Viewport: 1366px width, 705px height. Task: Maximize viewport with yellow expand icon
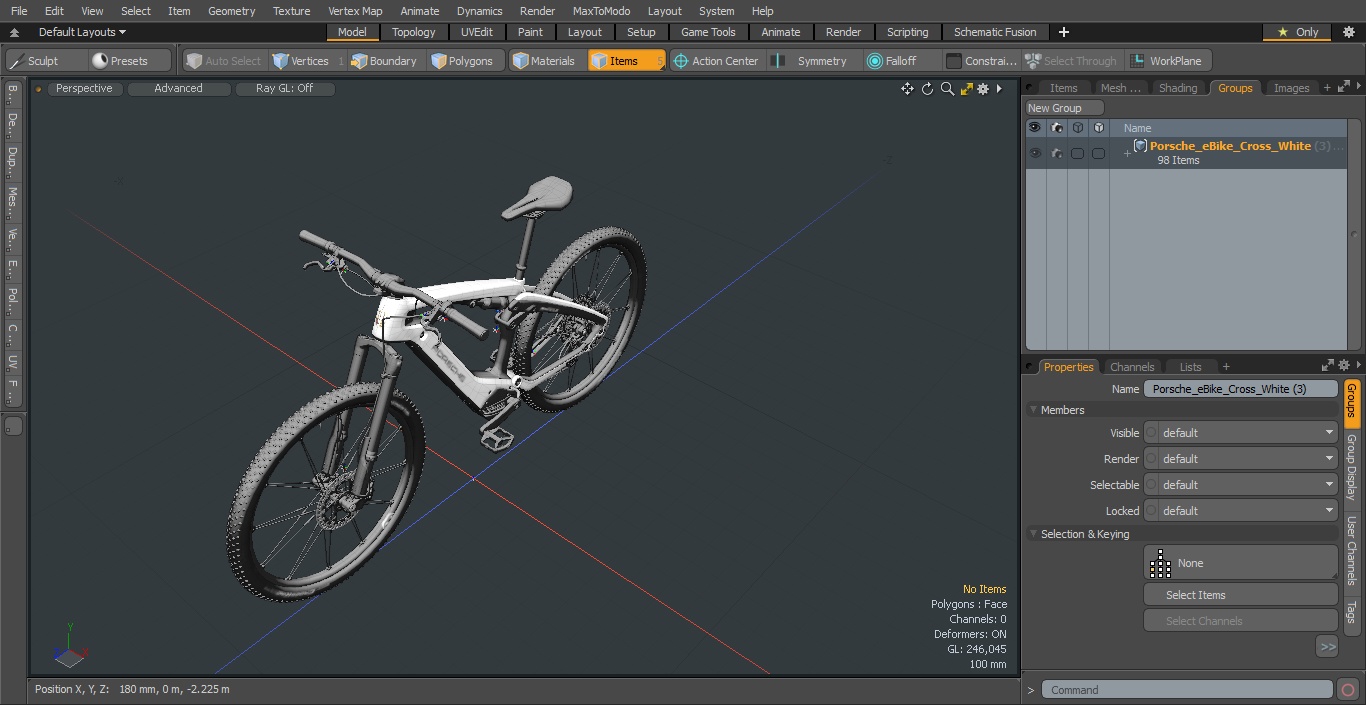click(x=966, y=89)
